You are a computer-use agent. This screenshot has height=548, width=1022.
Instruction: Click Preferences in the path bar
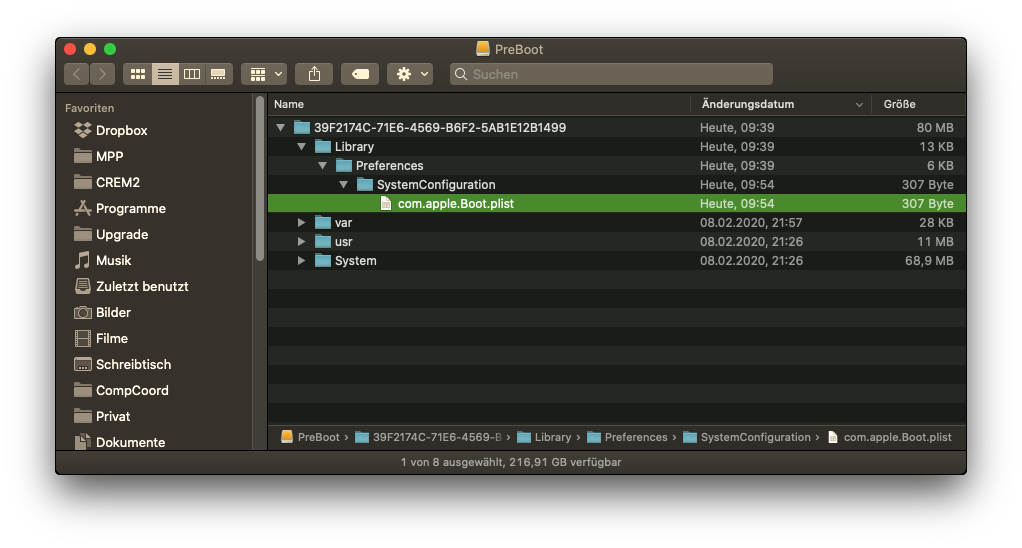[x=627, y=437]
